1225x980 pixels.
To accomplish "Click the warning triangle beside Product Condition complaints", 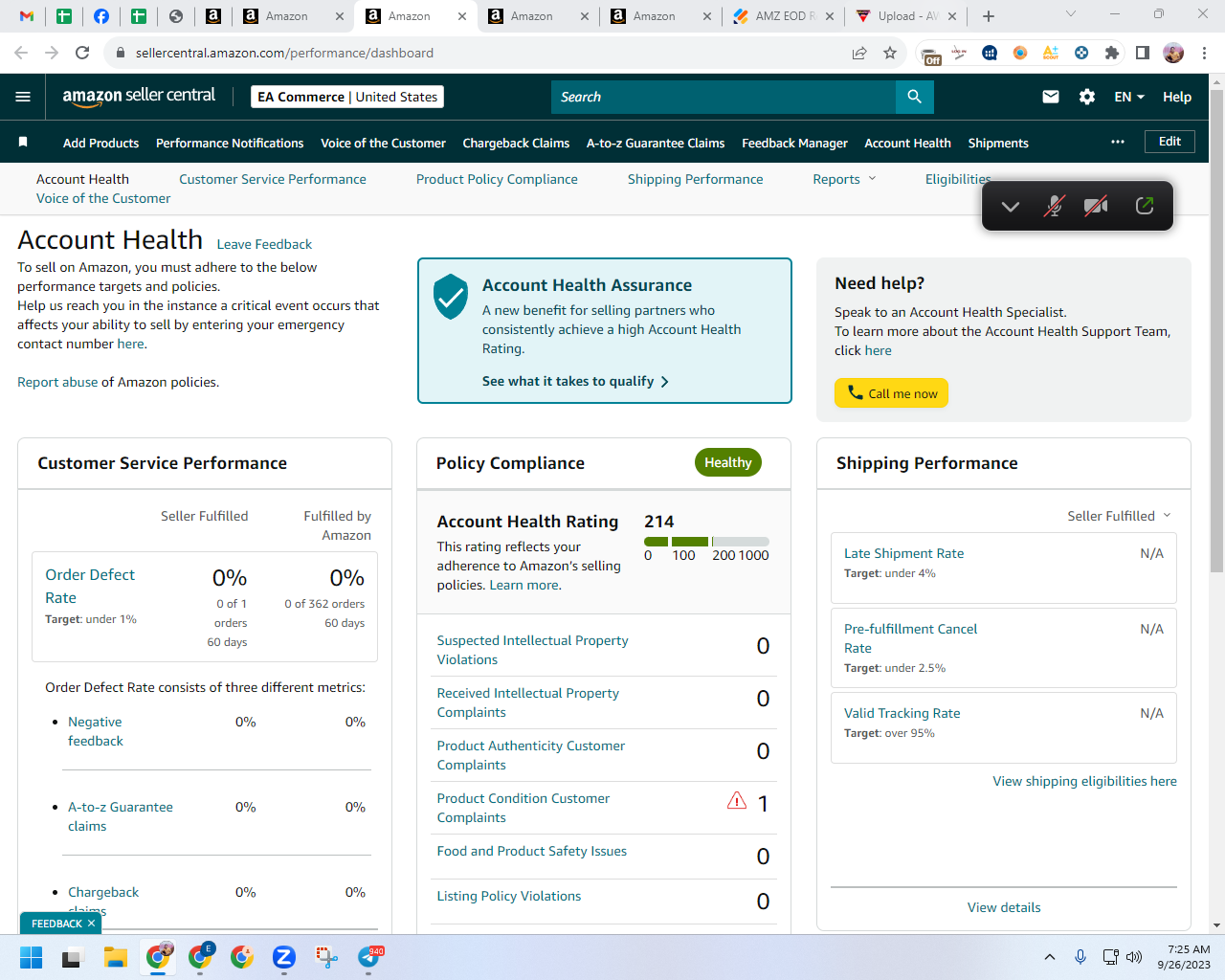I will pyautogui.click(x=737, y=800).
